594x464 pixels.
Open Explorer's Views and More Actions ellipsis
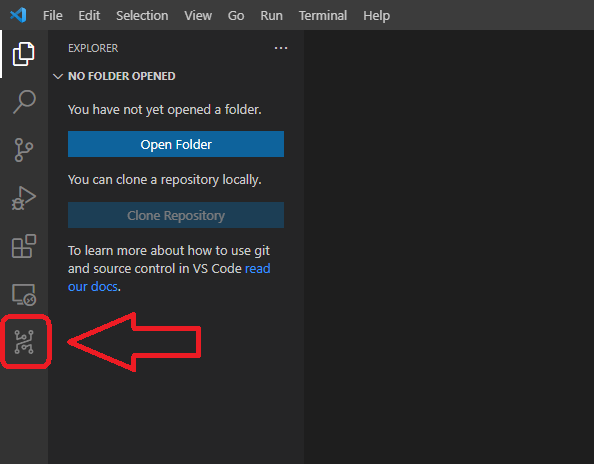[281, 48]
